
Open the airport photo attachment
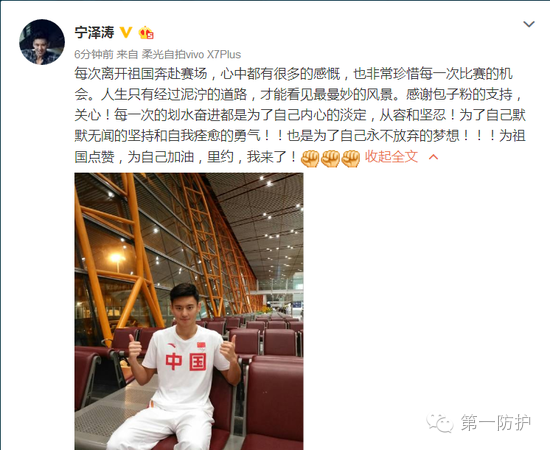(189, 311)
